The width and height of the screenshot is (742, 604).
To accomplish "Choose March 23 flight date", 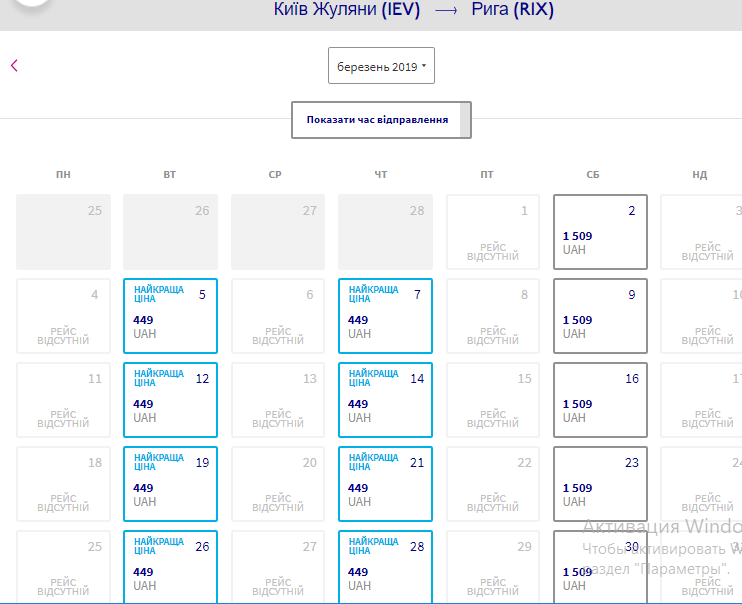I will (600, 484).
